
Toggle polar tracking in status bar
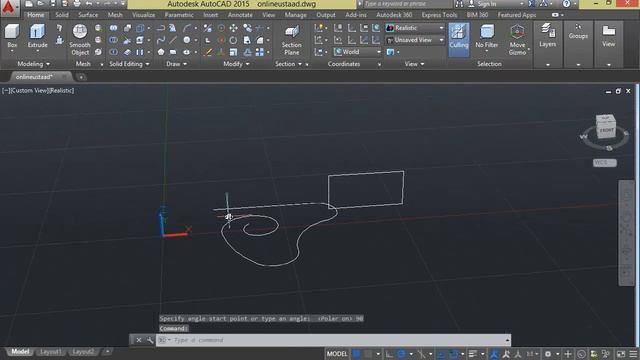(401, 354)
